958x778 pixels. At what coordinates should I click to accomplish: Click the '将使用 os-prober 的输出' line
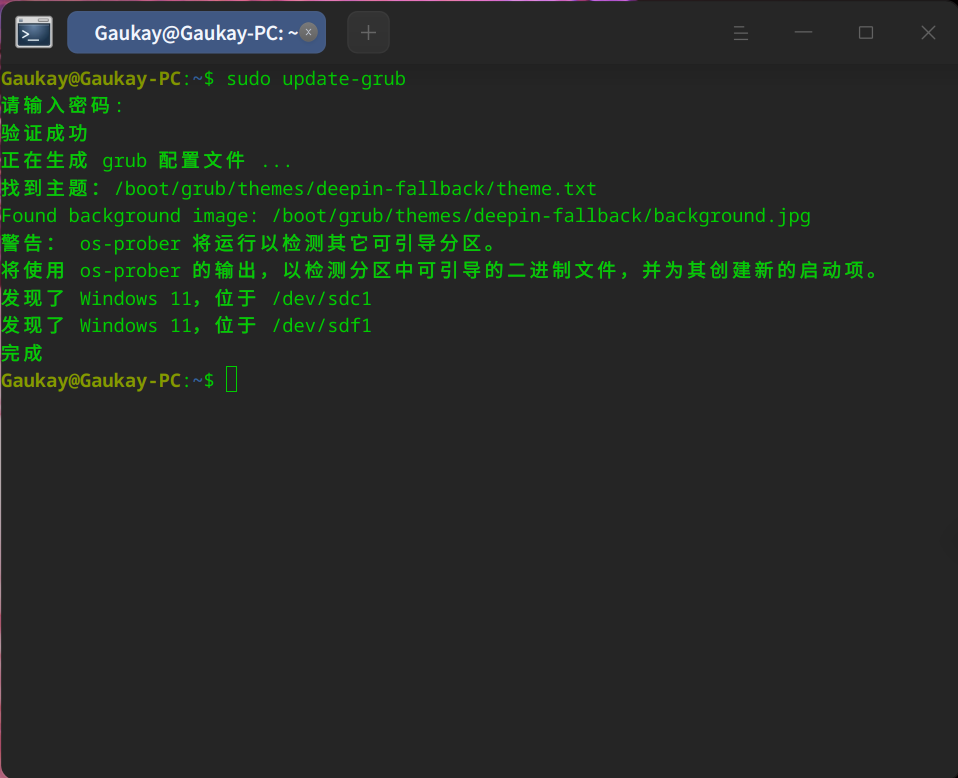click(x=440, y=270)
